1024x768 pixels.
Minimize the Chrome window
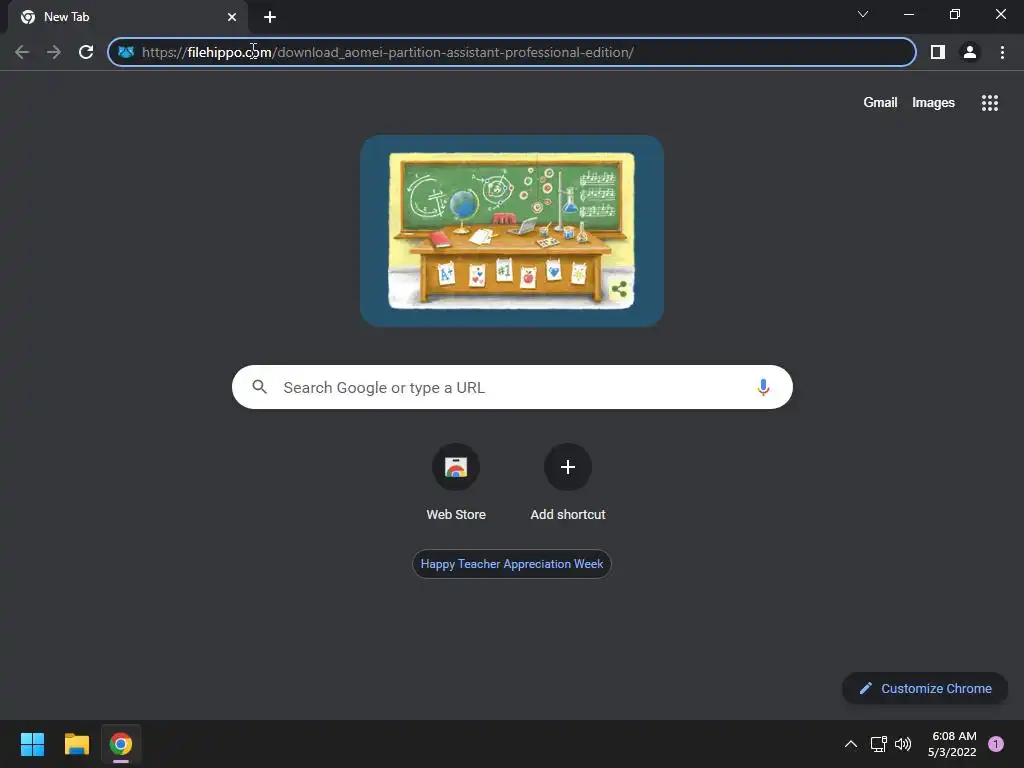pyautogui.click(x=909, y=14)
